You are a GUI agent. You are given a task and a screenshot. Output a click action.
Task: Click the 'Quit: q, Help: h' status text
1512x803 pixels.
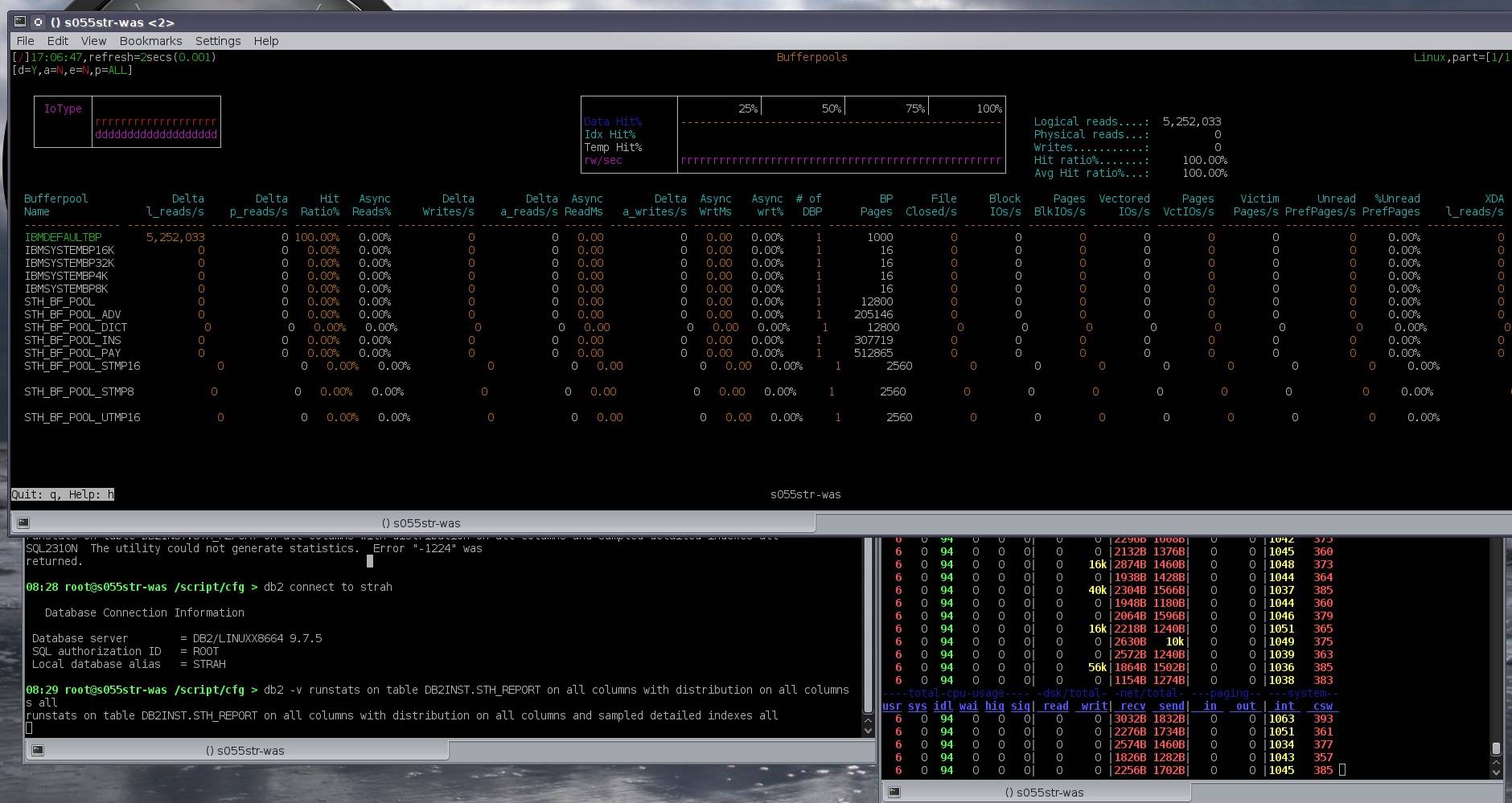[63, 494]
